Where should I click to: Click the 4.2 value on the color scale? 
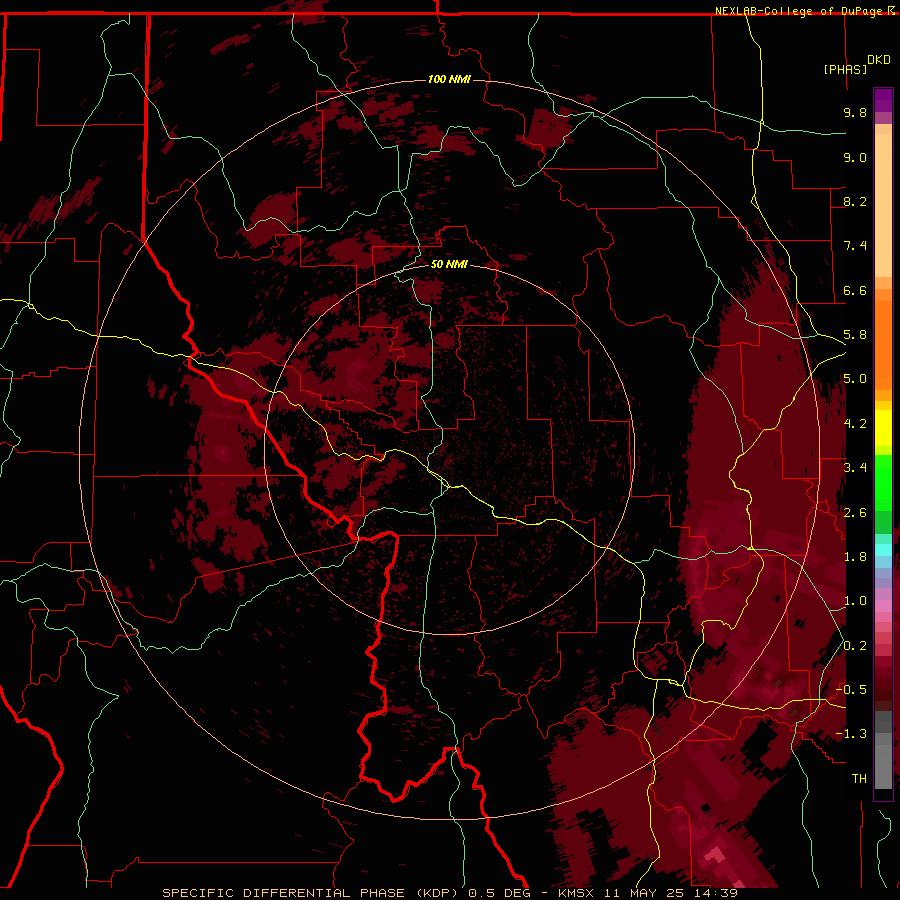coord(855,424)
